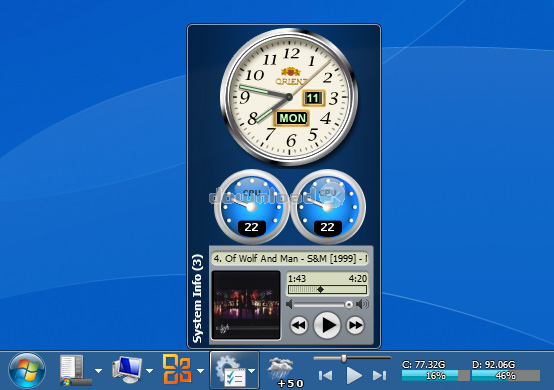Expand the arrow beside System Info gear icon

point(252,371)
